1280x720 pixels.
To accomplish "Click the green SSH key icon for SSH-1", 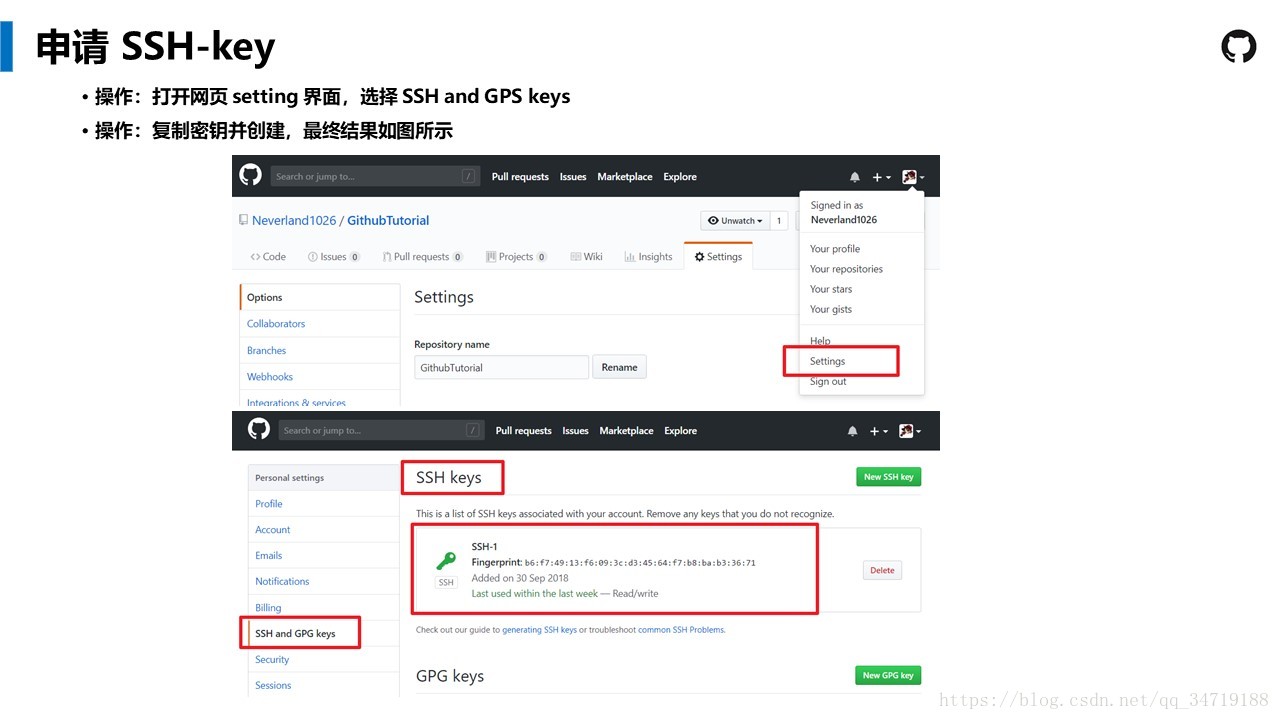I will pyautogui.click(x=446, y=561).
